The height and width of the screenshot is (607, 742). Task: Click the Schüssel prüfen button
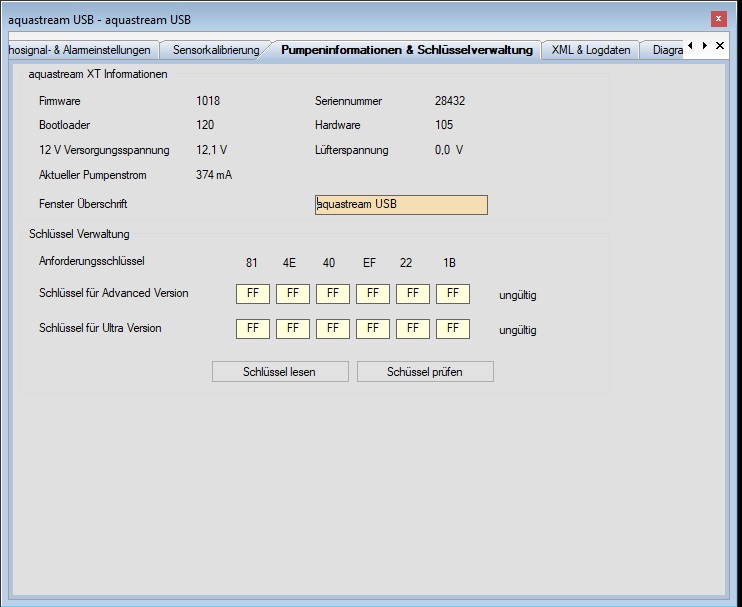(425, 371)
